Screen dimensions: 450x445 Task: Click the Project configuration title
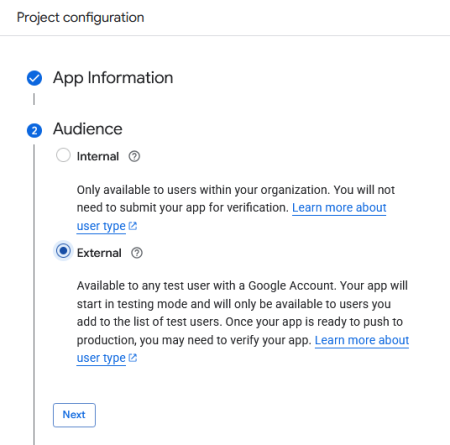tap(80, 18)
